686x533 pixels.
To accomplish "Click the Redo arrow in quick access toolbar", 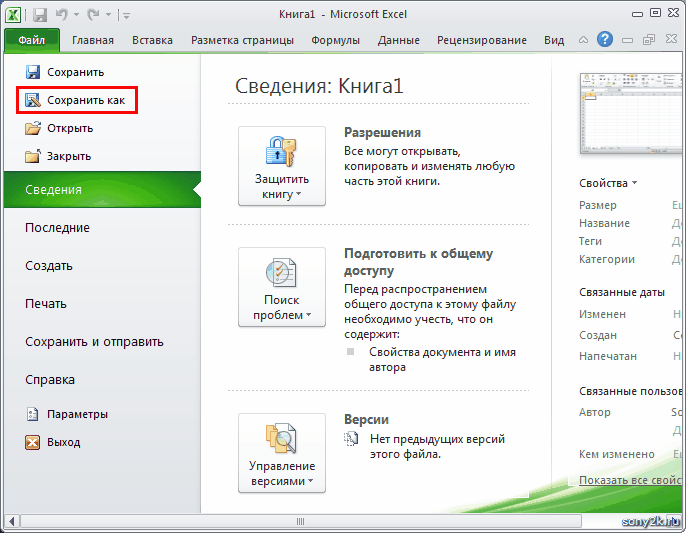I will 93,15.
